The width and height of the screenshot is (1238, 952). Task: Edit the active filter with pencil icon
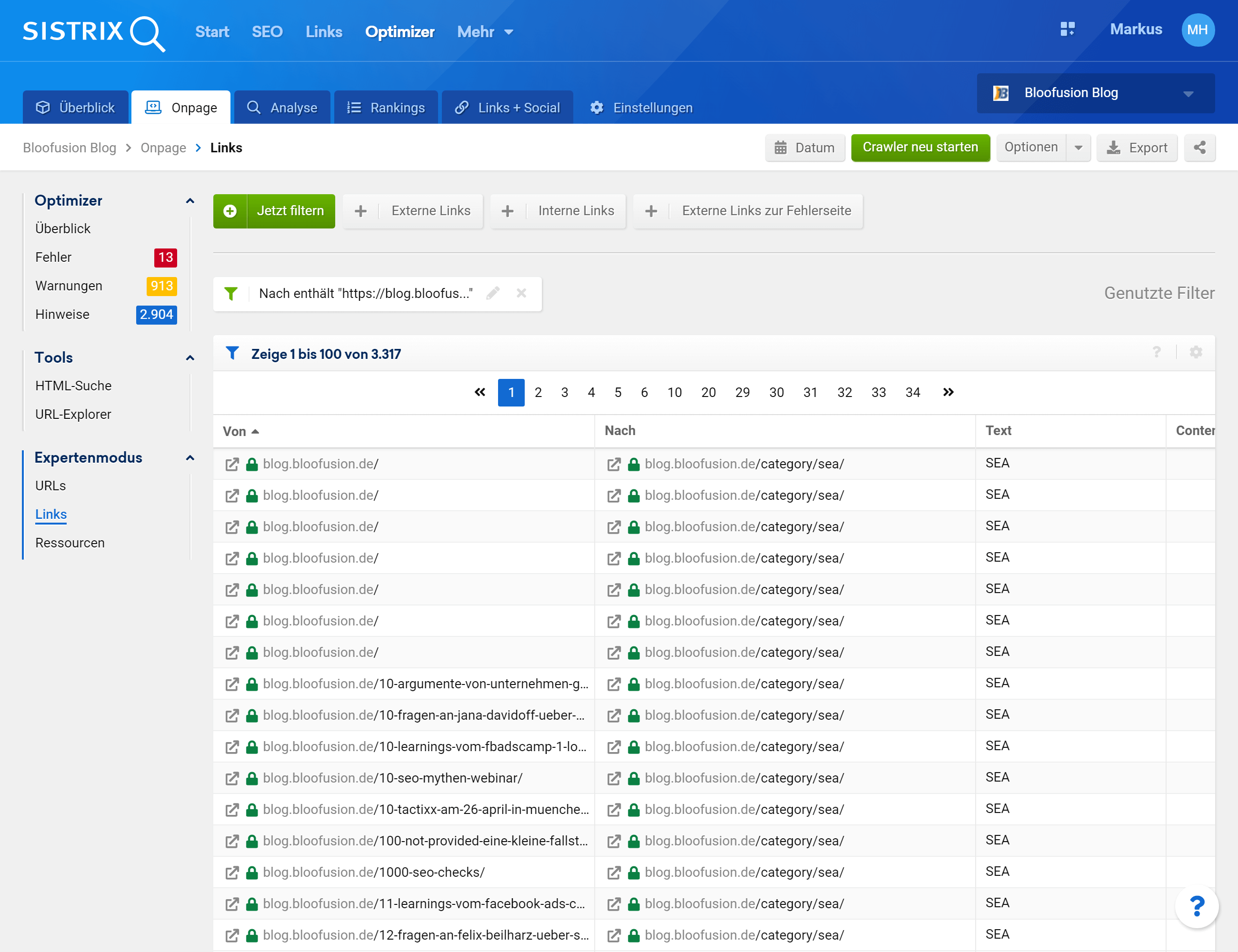click(x=493, y=294)
